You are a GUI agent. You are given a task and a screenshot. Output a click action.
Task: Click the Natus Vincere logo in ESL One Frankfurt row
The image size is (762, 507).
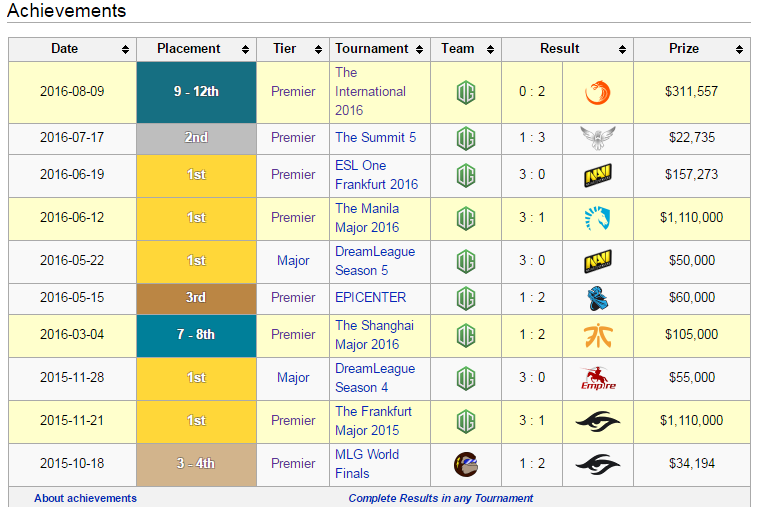coord(597,176)
